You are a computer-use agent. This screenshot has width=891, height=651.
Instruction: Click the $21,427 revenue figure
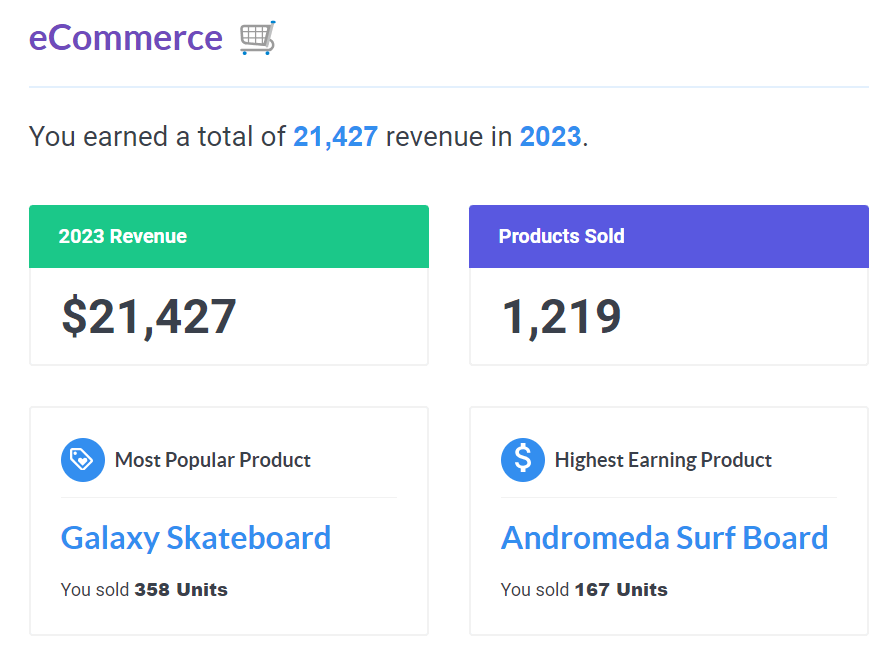click(148, 315)
